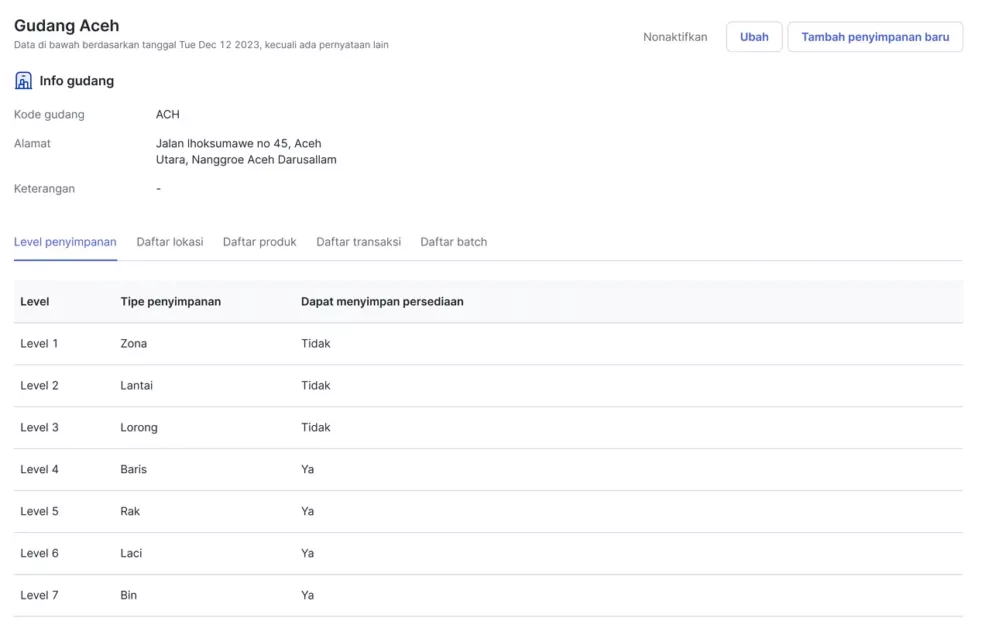Screen dimensions: 982x628
Task: Click Ya in the Baris row
Action: [308, 470]
